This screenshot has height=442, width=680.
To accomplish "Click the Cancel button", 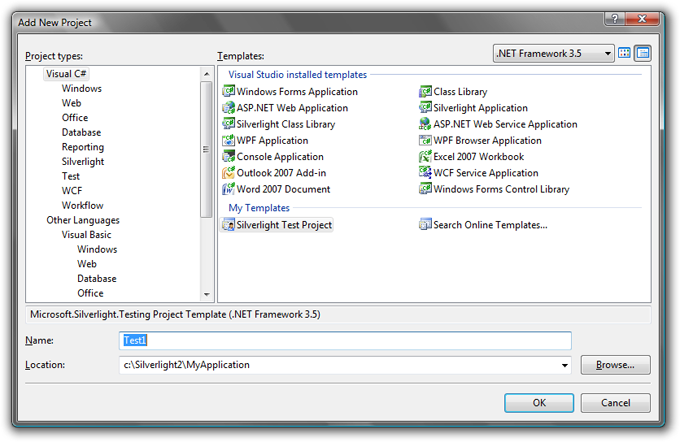I will point(615,403).
